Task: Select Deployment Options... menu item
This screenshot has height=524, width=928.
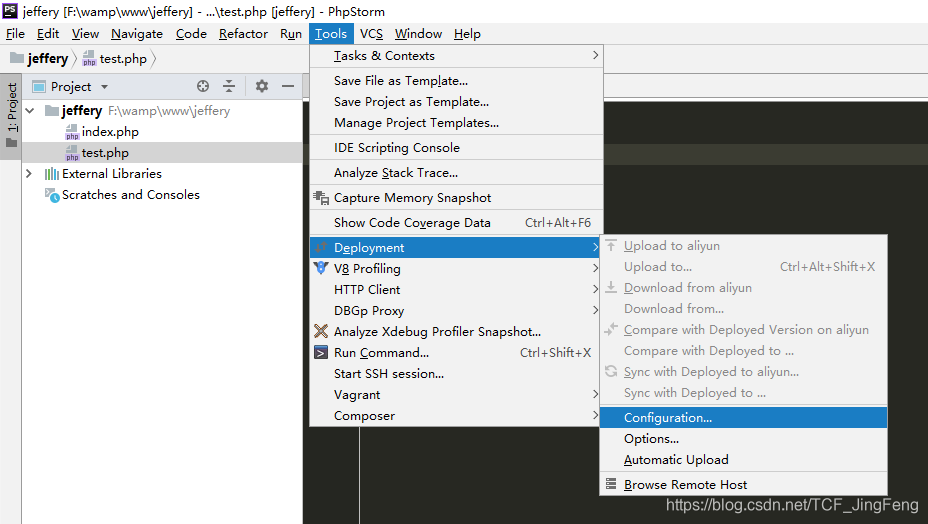Action: 743,439
